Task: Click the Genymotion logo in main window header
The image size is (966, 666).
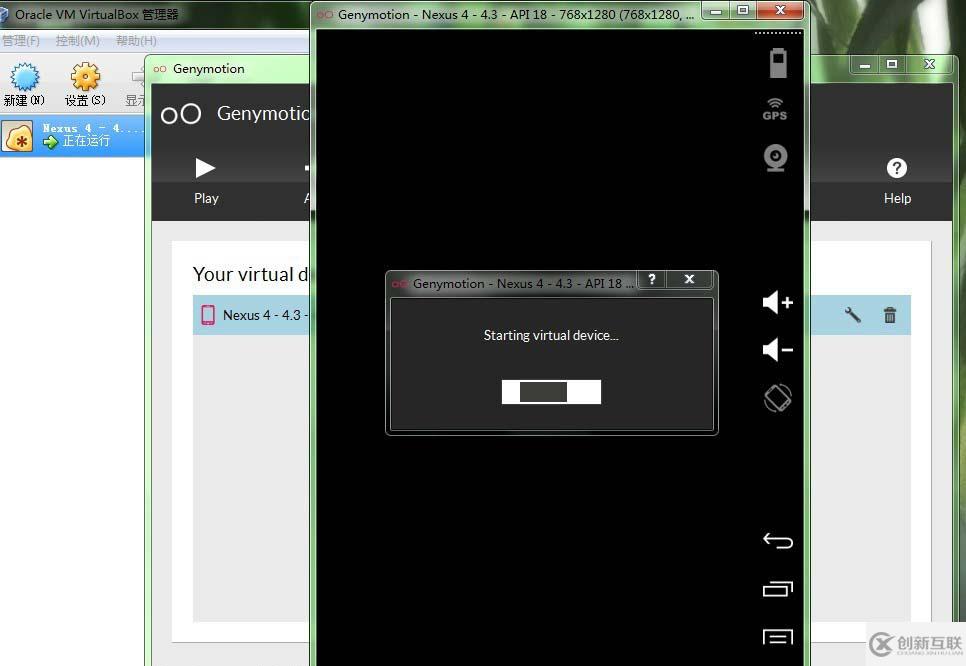Action: coord(181,114)
